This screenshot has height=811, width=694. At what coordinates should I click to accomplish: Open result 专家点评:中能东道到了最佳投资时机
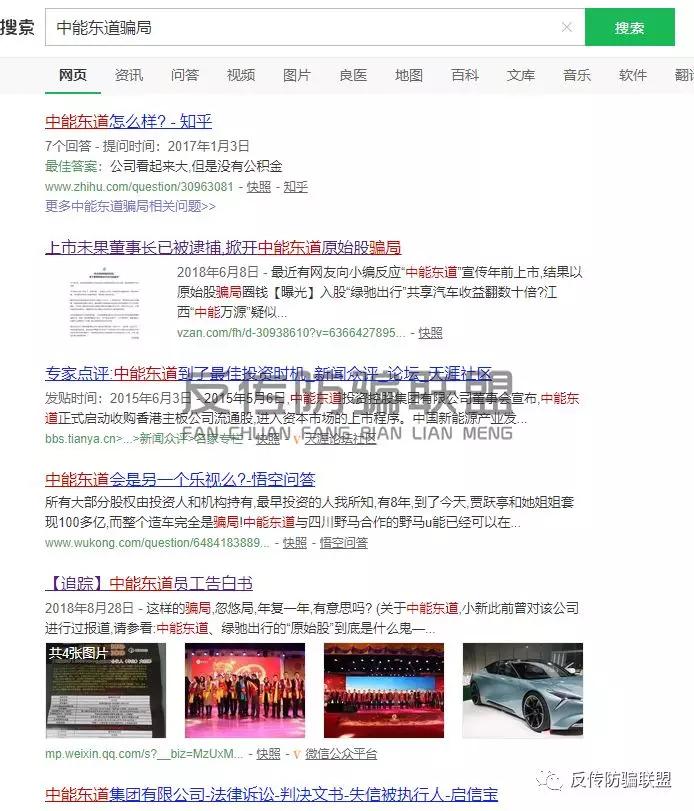tap(268, 373)
